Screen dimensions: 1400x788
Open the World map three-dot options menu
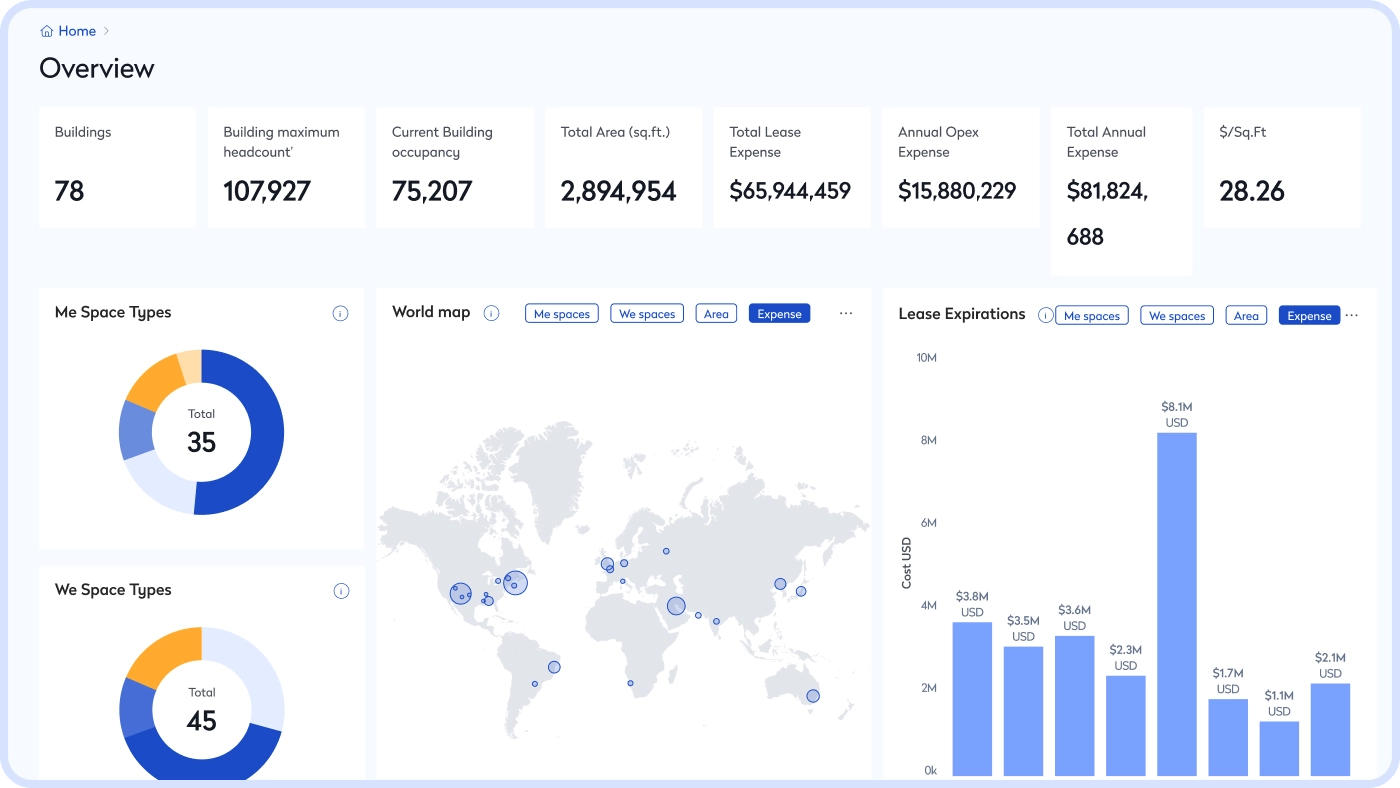846,312
